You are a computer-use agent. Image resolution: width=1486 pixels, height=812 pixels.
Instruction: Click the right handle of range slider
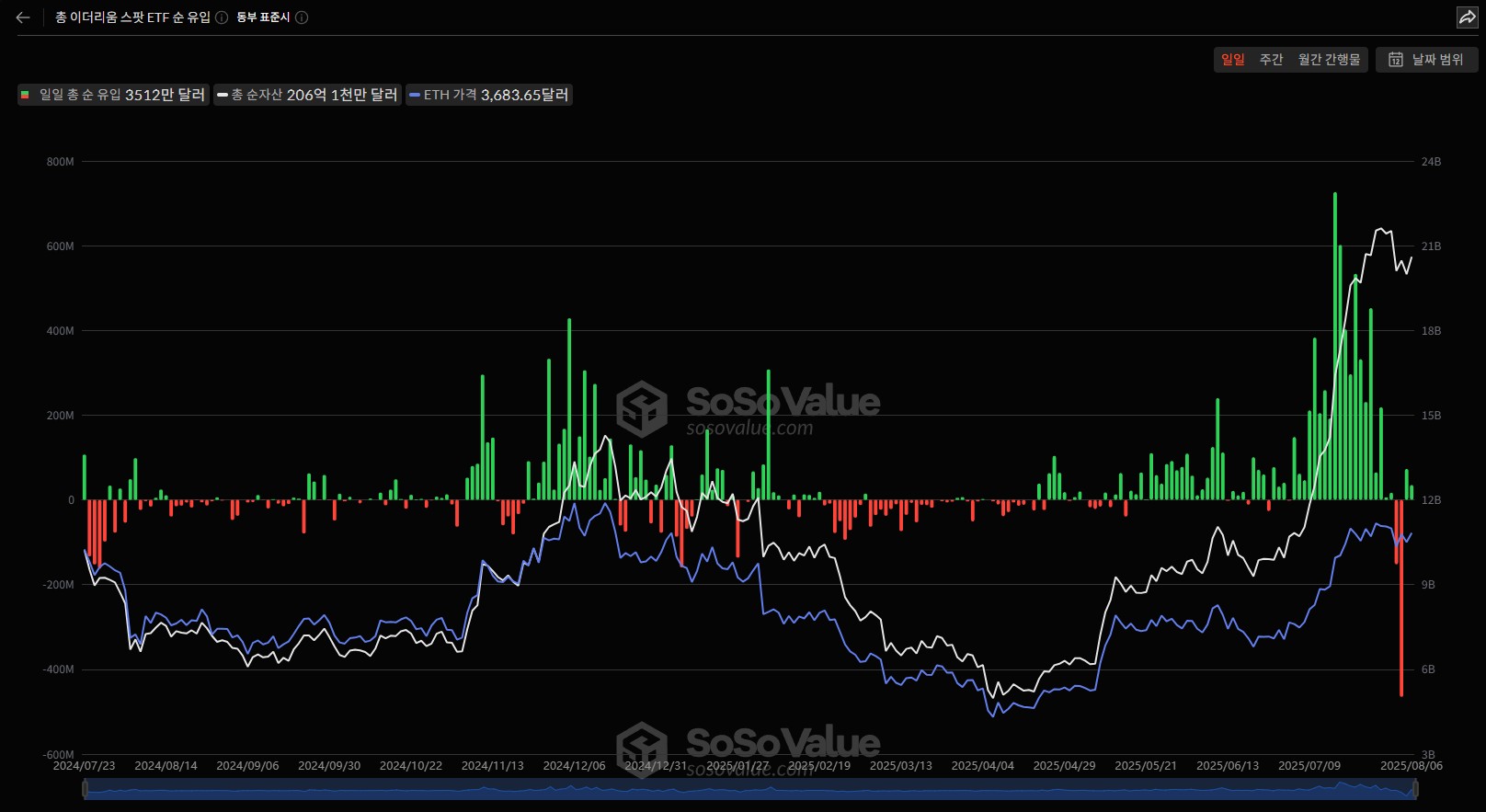click(1415, 789)
